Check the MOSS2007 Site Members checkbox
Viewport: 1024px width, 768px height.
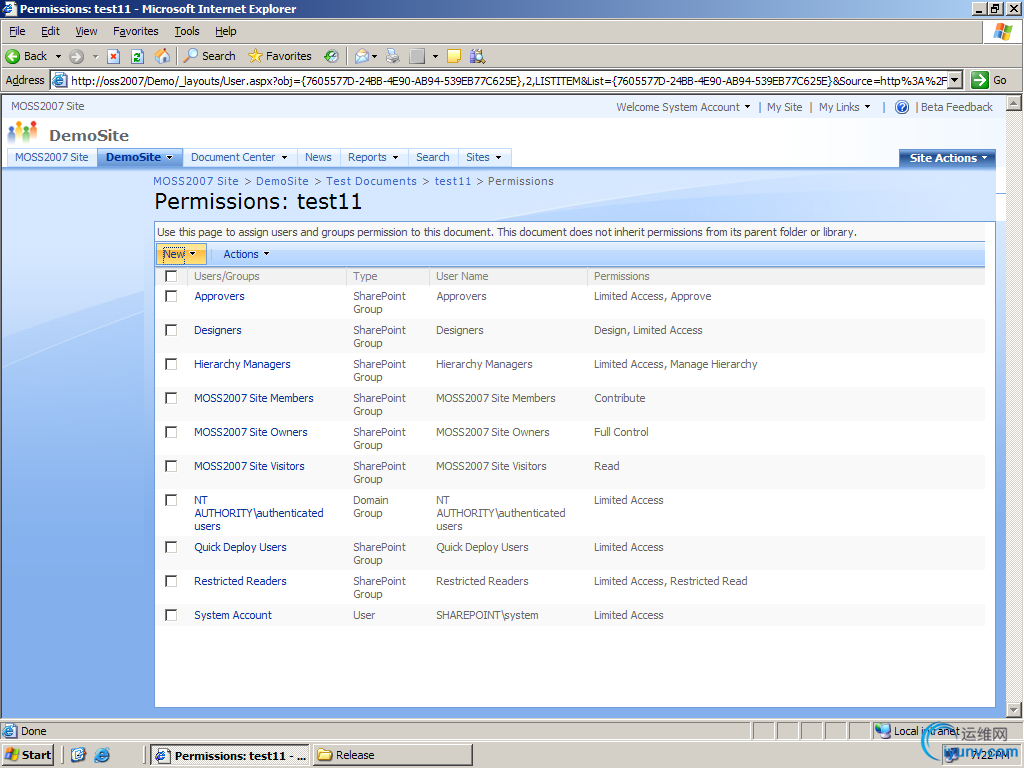click(171, 398)
